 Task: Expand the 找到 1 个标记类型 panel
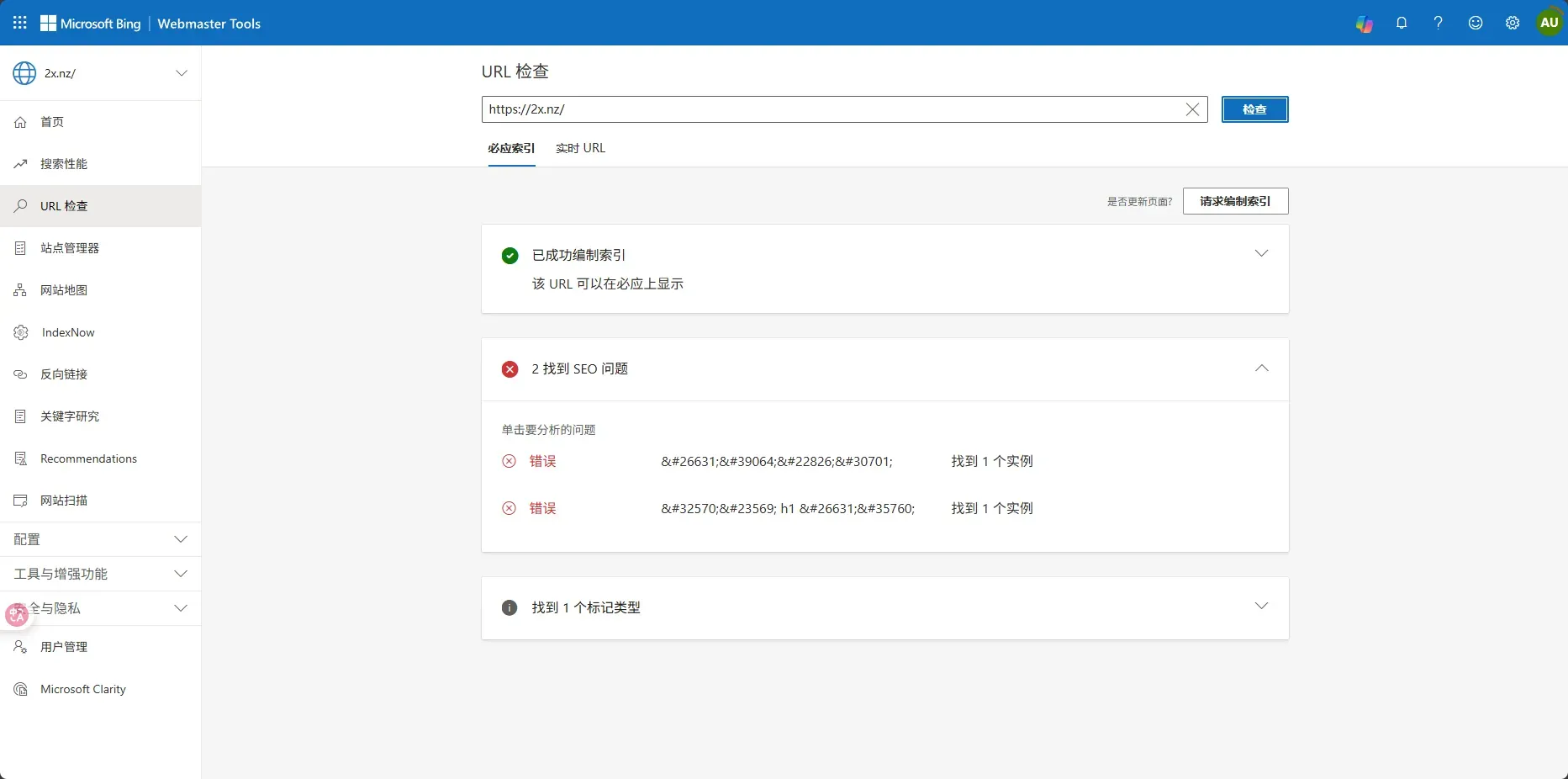(1261, 607)
